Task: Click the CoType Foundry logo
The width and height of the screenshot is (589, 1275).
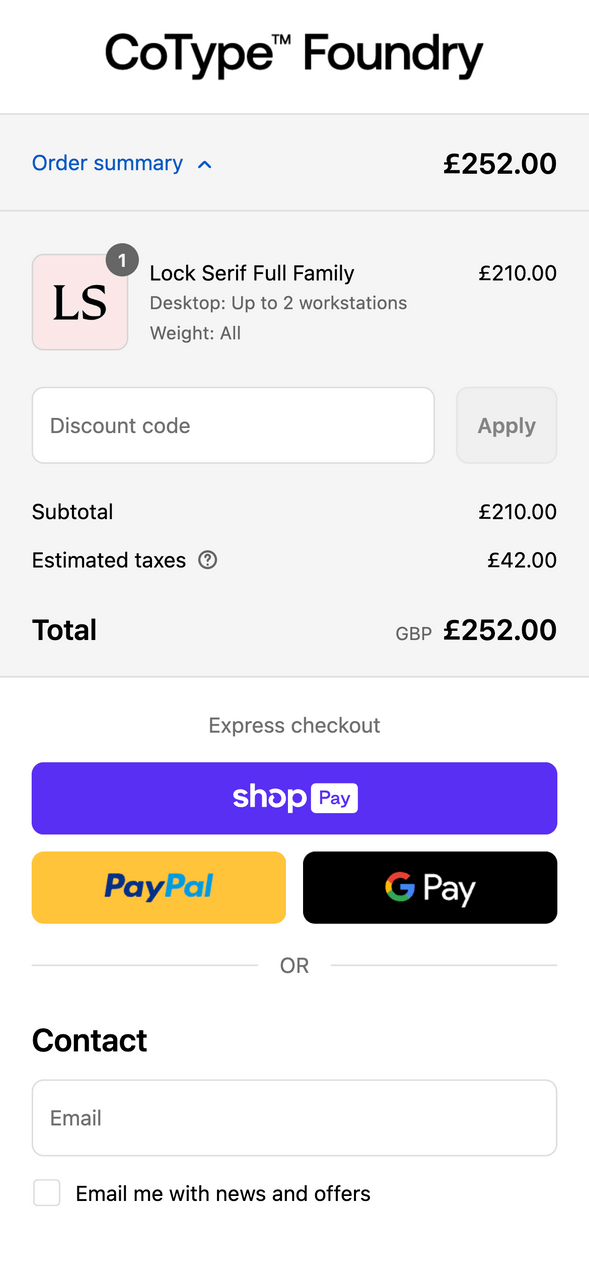Action: coord(294,55)
